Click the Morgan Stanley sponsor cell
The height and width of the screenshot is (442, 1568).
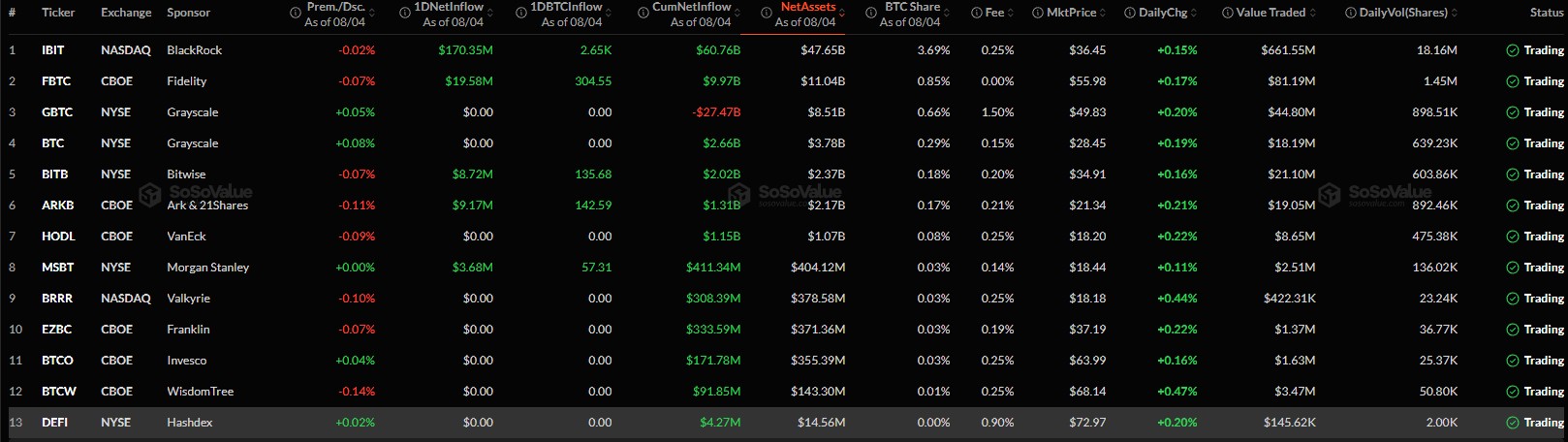pos(207,268)
